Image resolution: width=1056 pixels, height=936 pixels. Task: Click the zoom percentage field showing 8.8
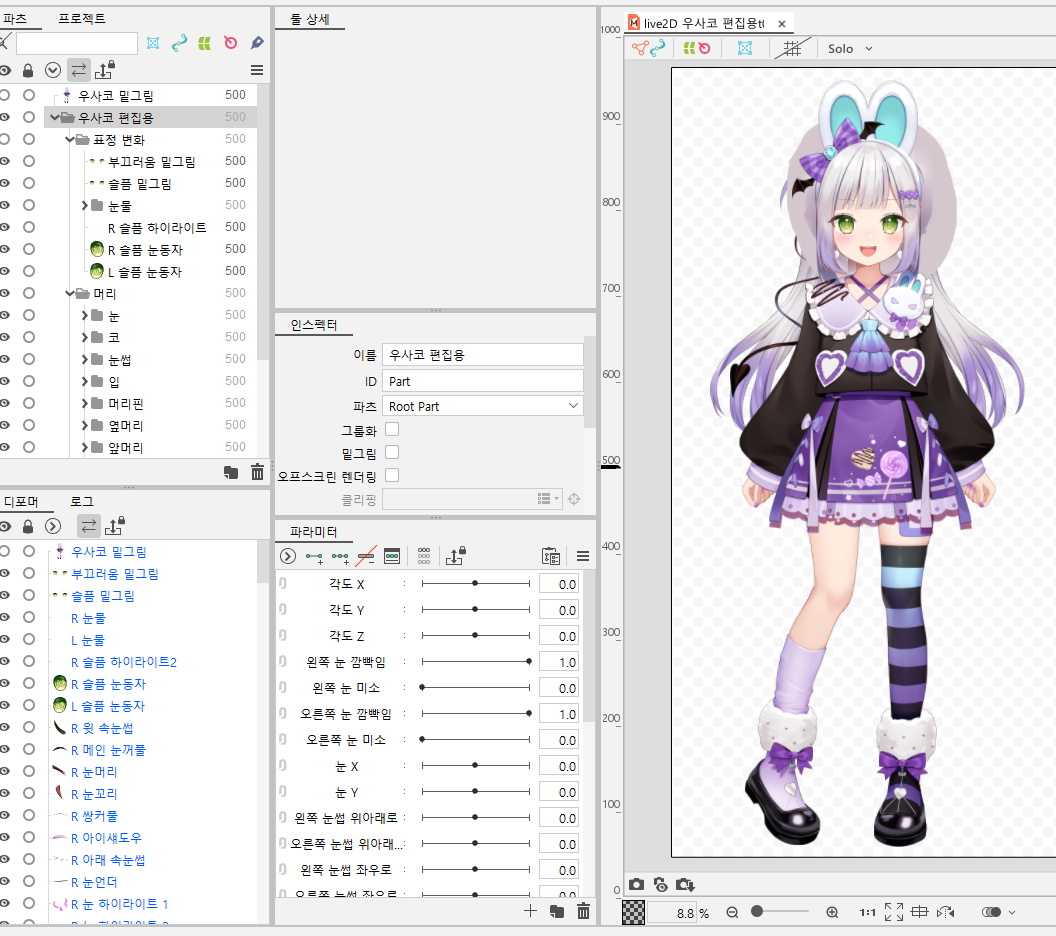671,913
